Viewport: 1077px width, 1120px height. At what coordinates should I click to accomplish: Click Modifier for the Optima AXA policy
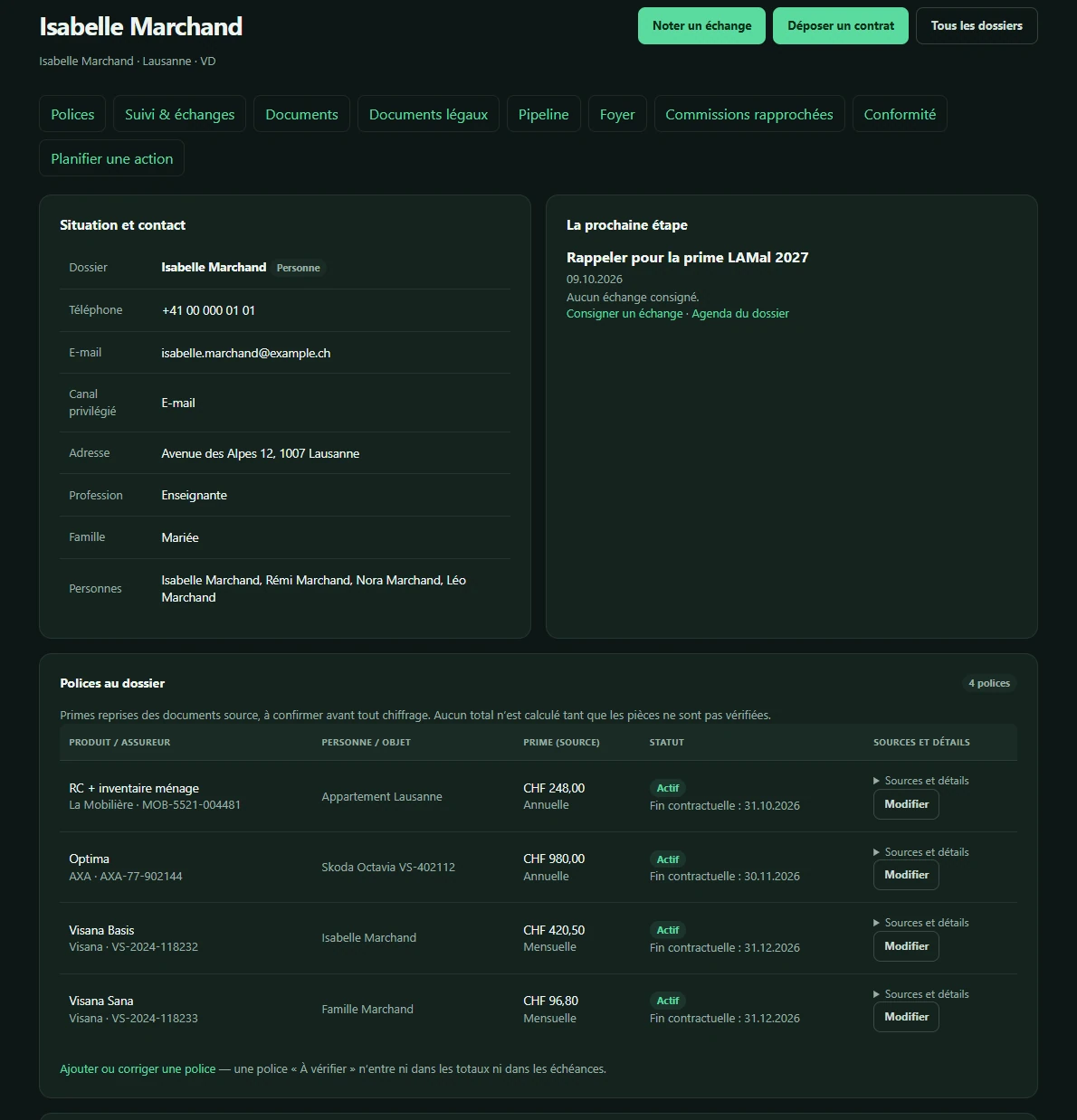point(906,875)
